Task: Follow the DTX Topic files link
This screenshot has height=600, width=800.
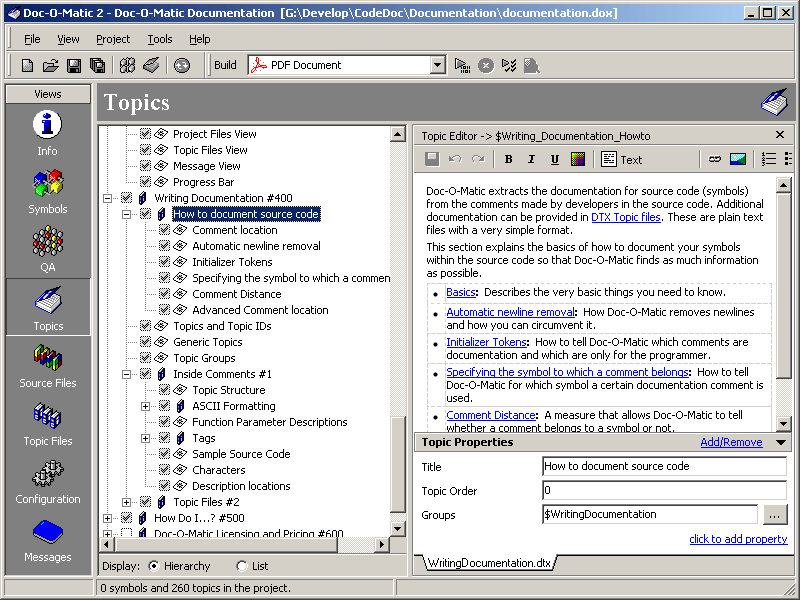Action: point(625,217)
